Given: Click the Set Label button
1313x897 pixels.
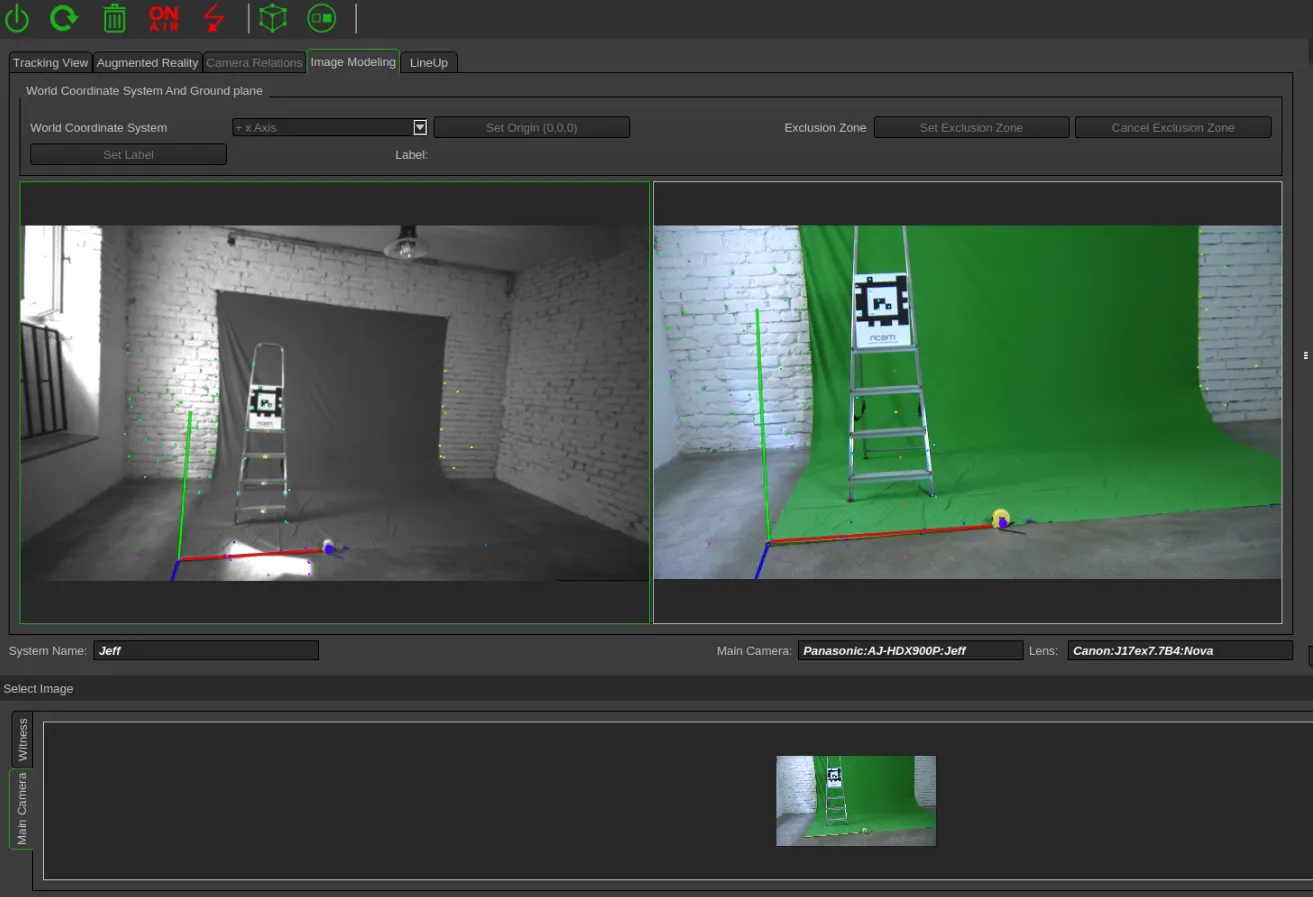Looking at the screenshot, I should 128,155.
